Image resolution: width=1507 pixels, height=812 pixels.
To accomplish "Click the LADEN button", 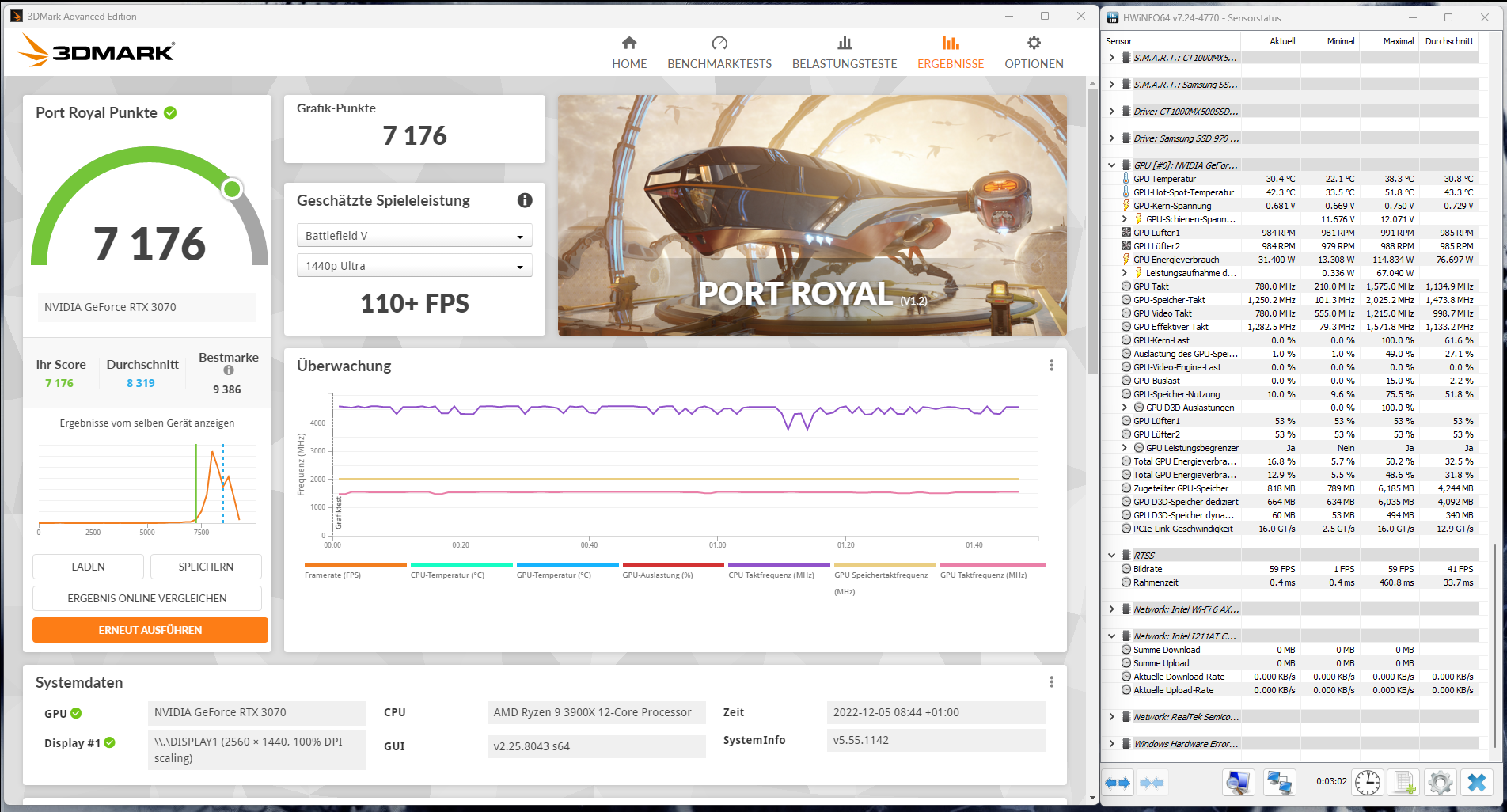I will 88,567.
